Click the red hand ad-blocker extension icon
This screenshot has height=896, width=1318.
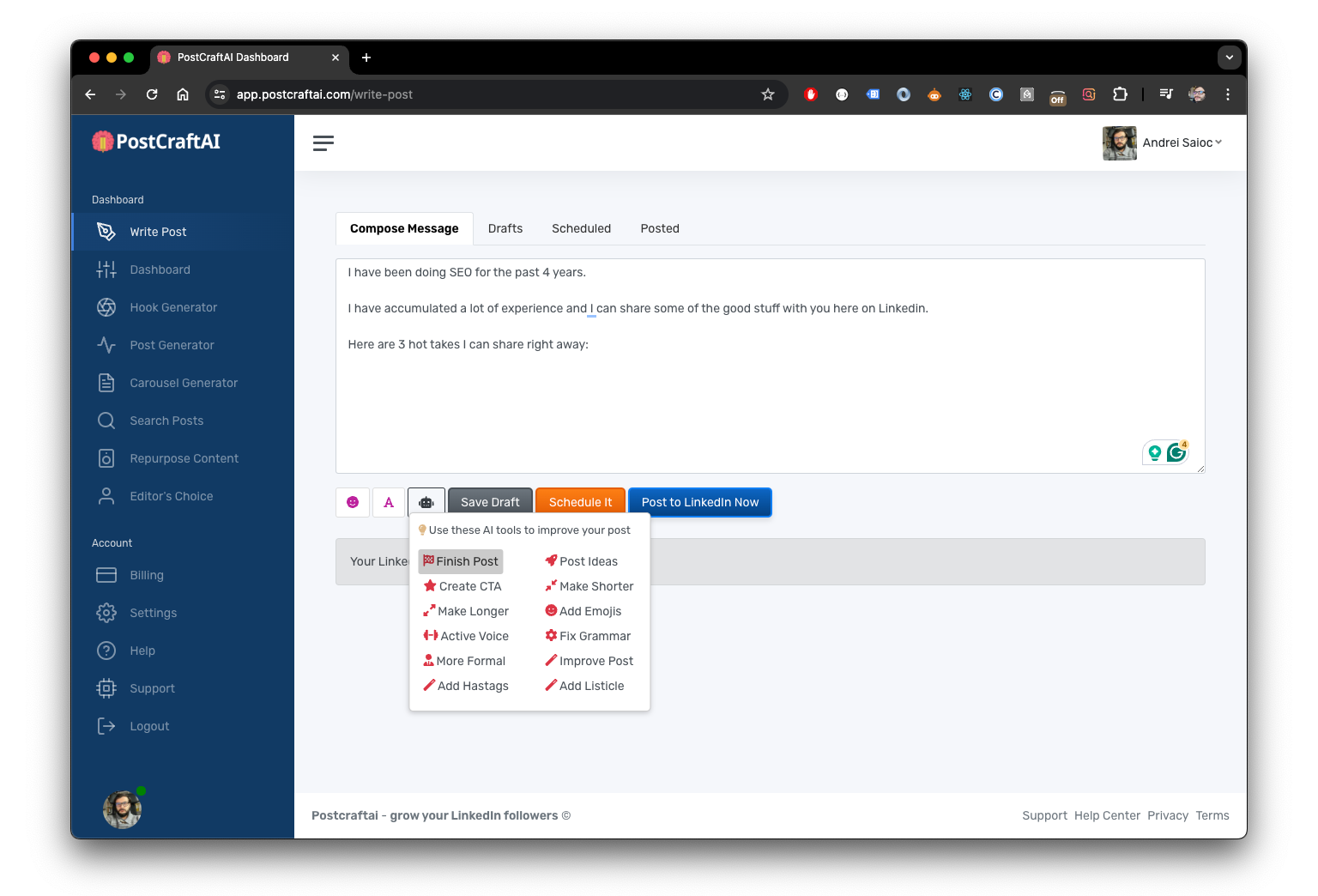(811, 94)
